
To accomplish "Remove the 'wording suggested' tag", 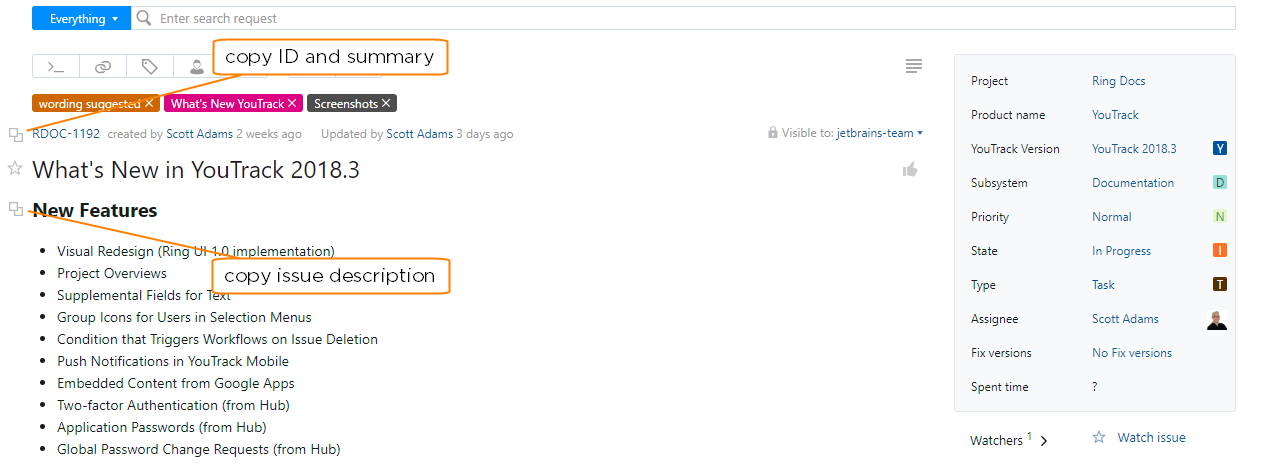I will (x=149, y=103).
